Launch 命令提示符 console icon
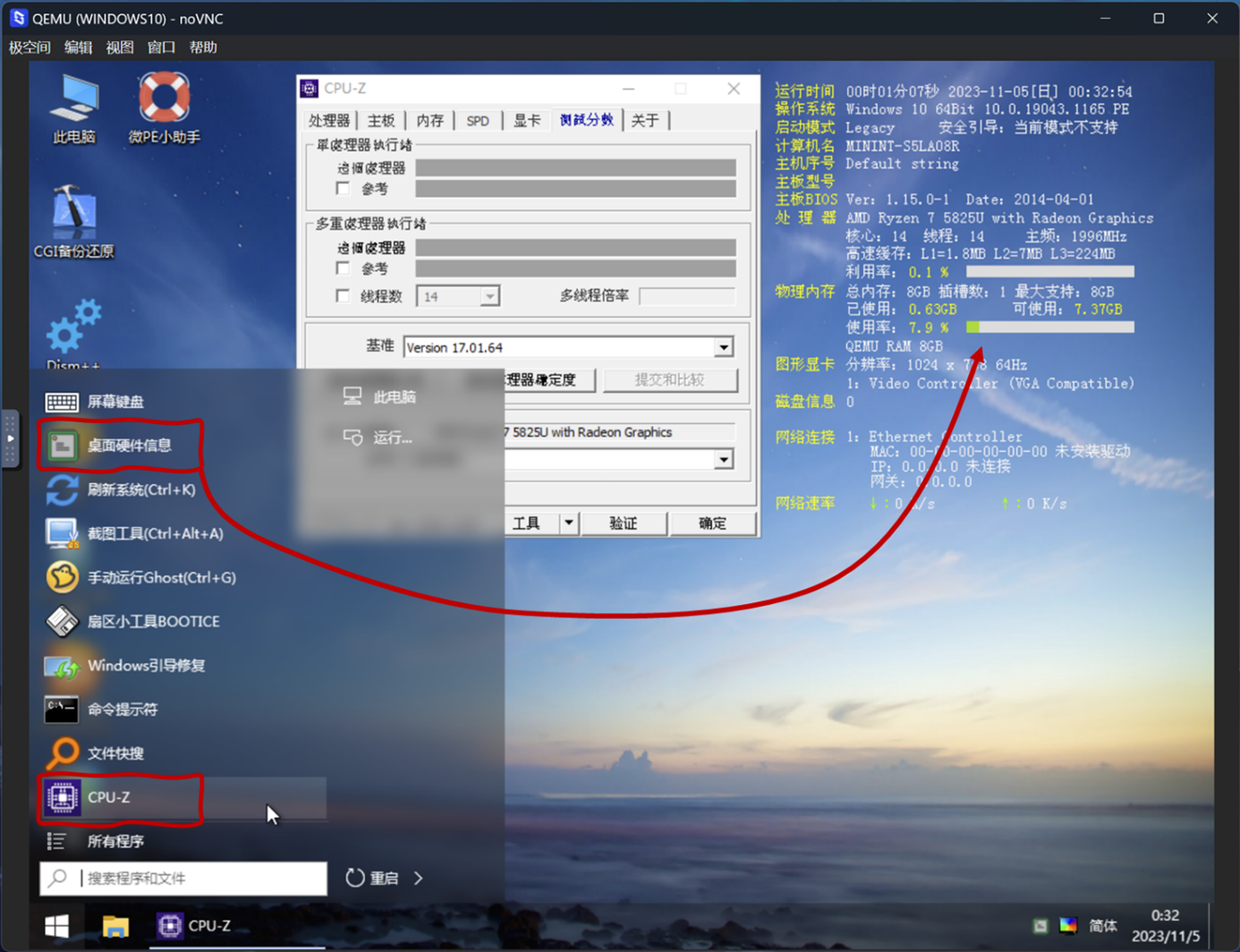 pos(62,709)
